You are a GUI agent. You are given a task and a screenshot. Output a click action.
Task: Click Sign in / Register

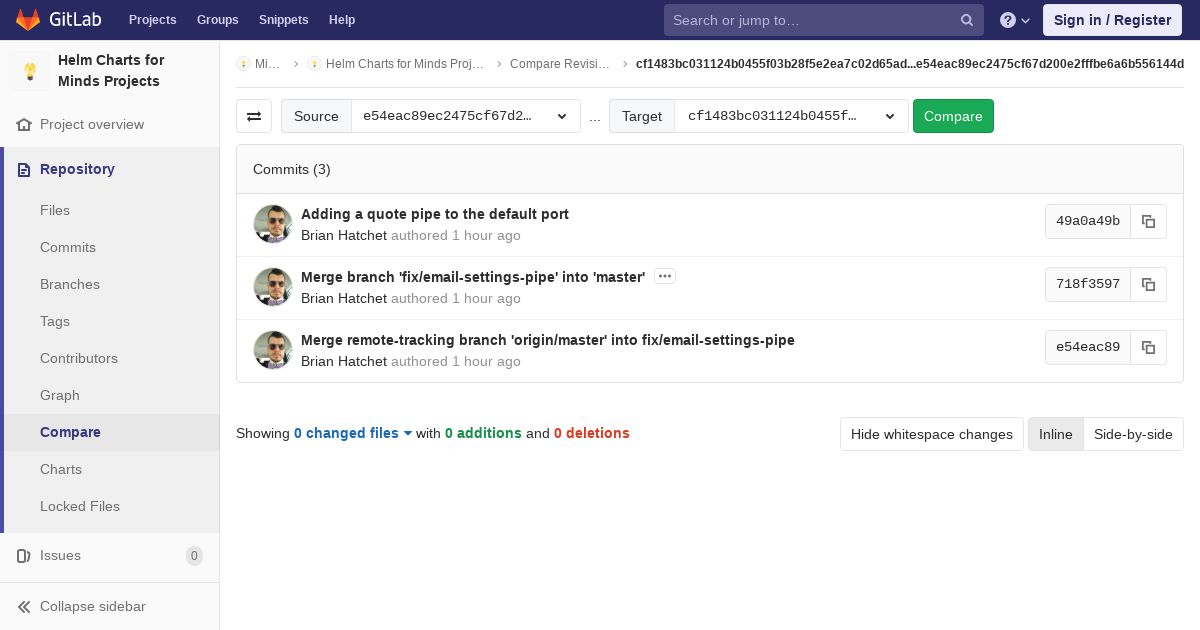(x=1112, y=20)
